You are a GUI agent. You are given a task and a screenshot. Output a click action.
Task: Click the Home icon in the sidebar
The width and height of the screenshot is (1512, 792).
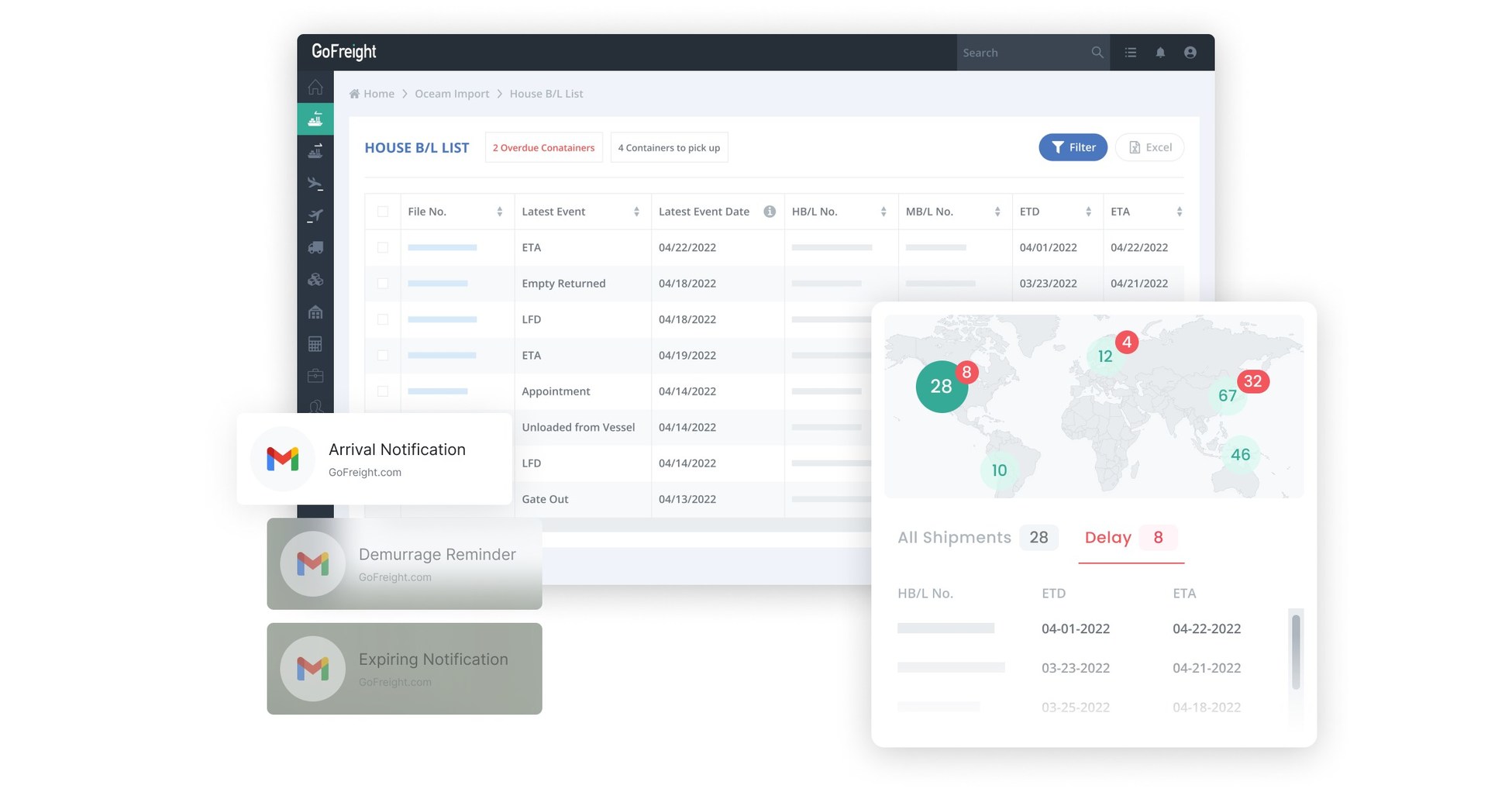click(x=315, y=87)
